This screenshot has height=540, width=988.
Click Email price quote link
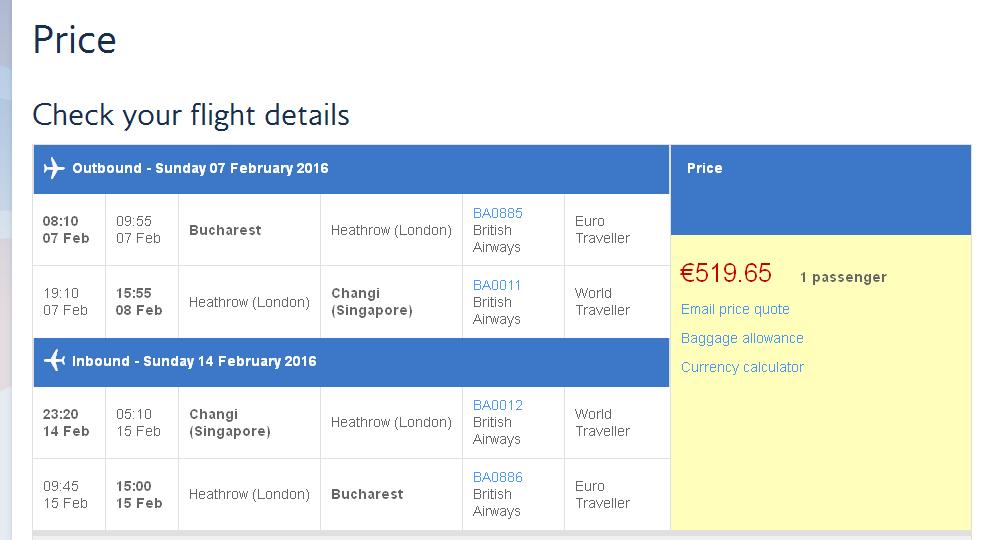pyautogui.click(x=735, y=309)
